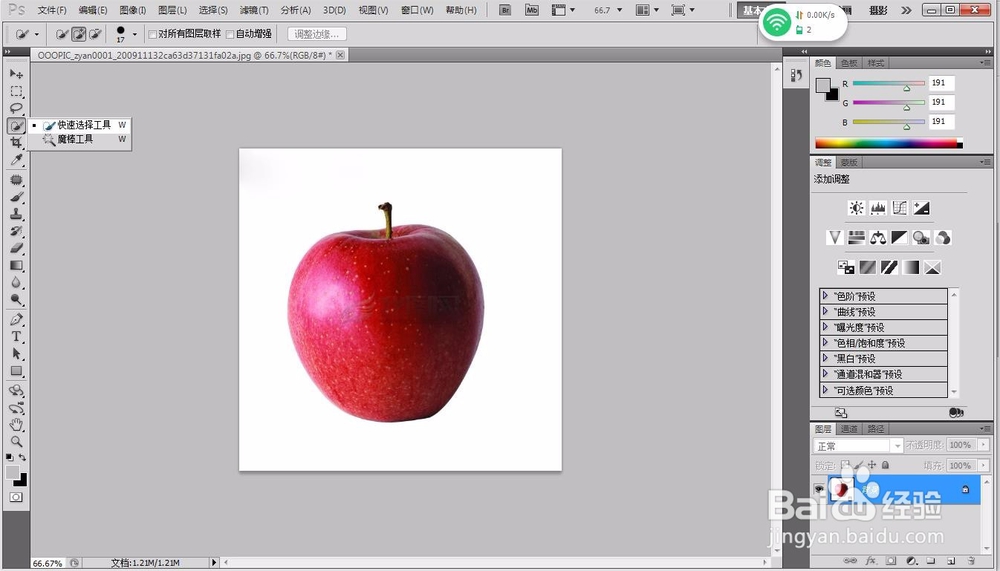Select the Brush tool

pos(16,197)
